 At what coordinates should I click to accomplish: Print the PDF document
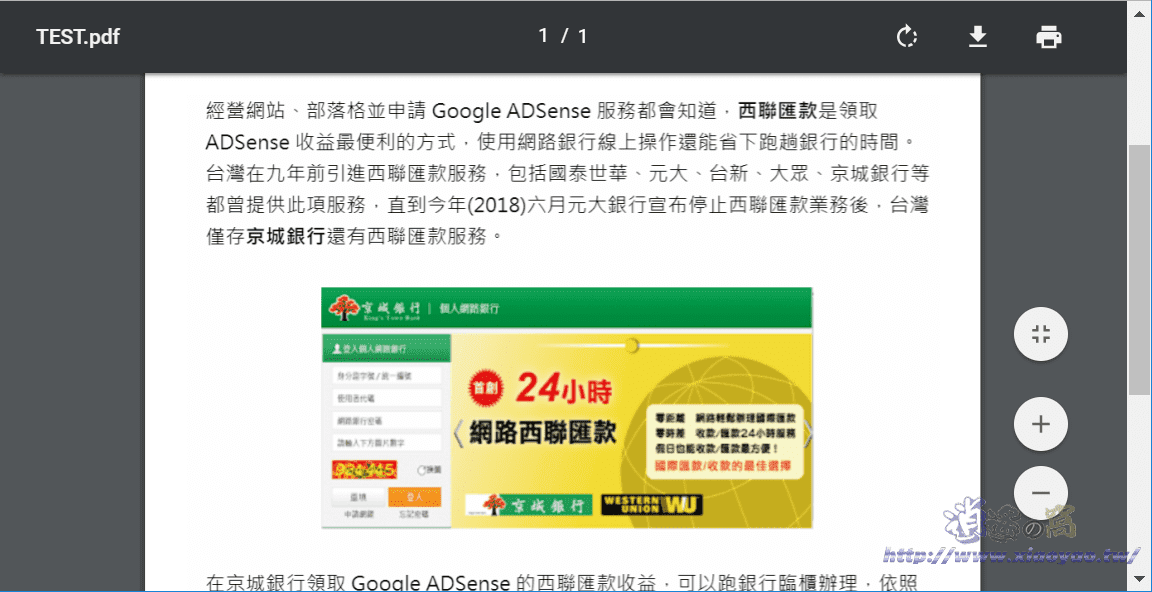[1048, 36]
